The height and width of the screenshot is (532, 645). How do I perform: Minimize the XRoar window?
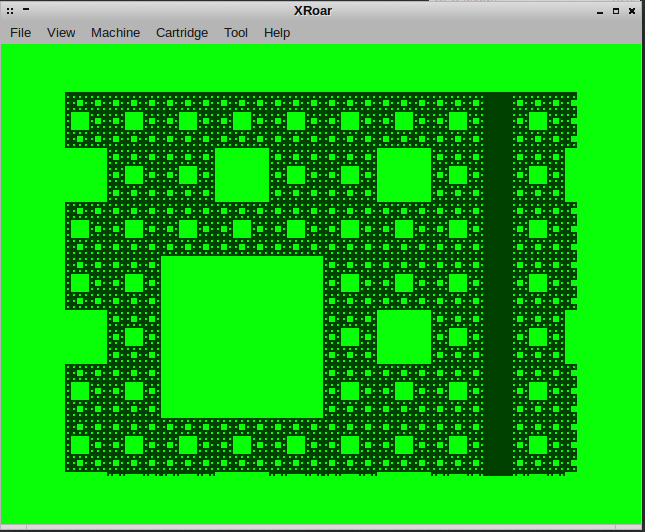[x=600, y=11]
